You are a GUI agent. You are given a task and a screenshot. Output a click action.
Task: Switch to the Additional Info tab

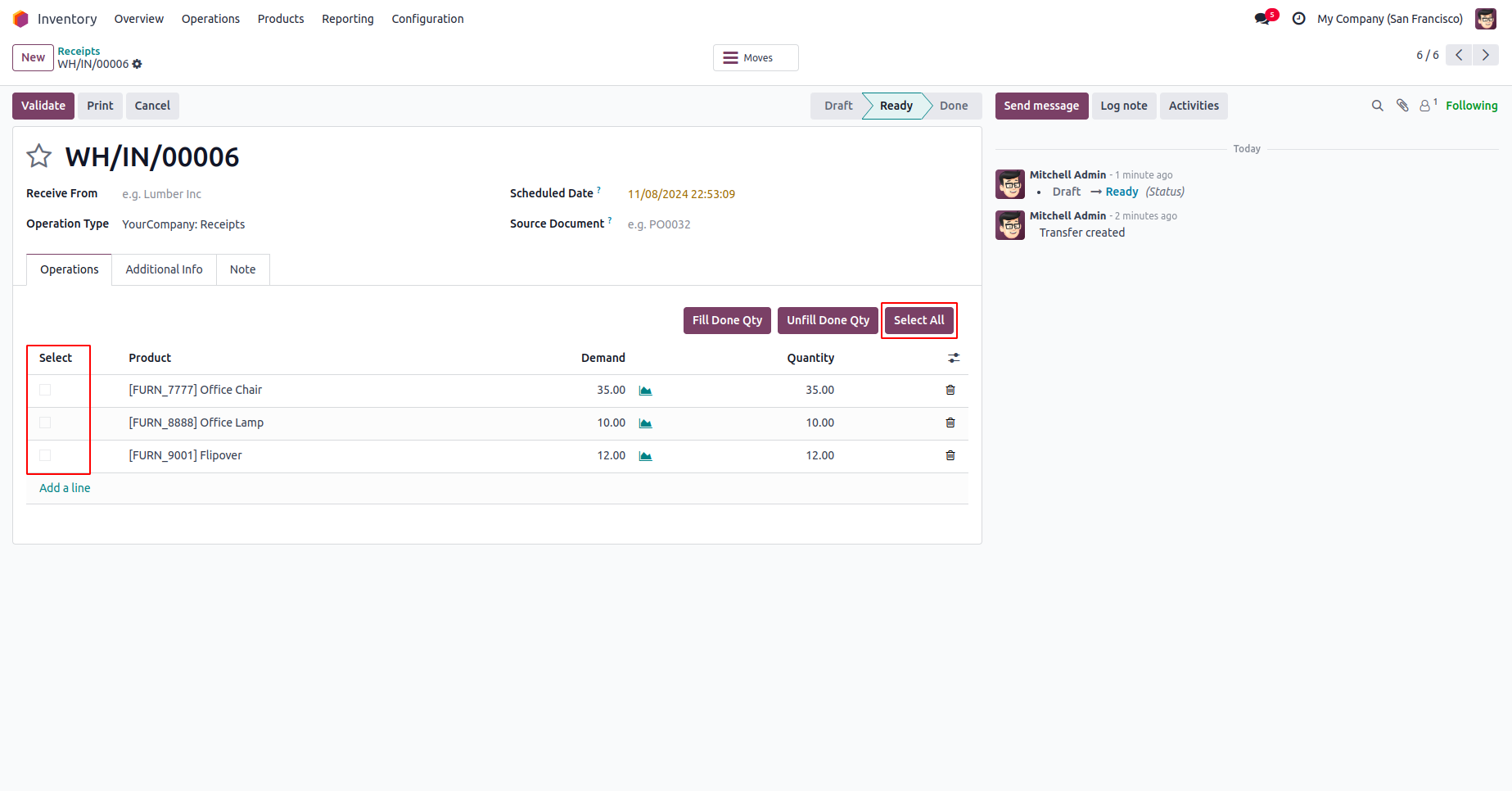point(164,269)
